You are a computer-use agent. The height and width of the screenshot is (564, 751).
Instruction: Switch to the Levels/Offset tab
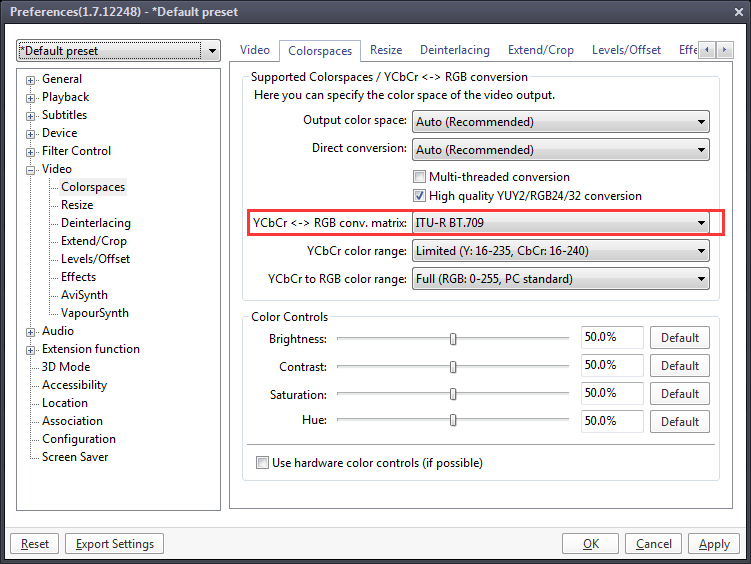(626, 50)
